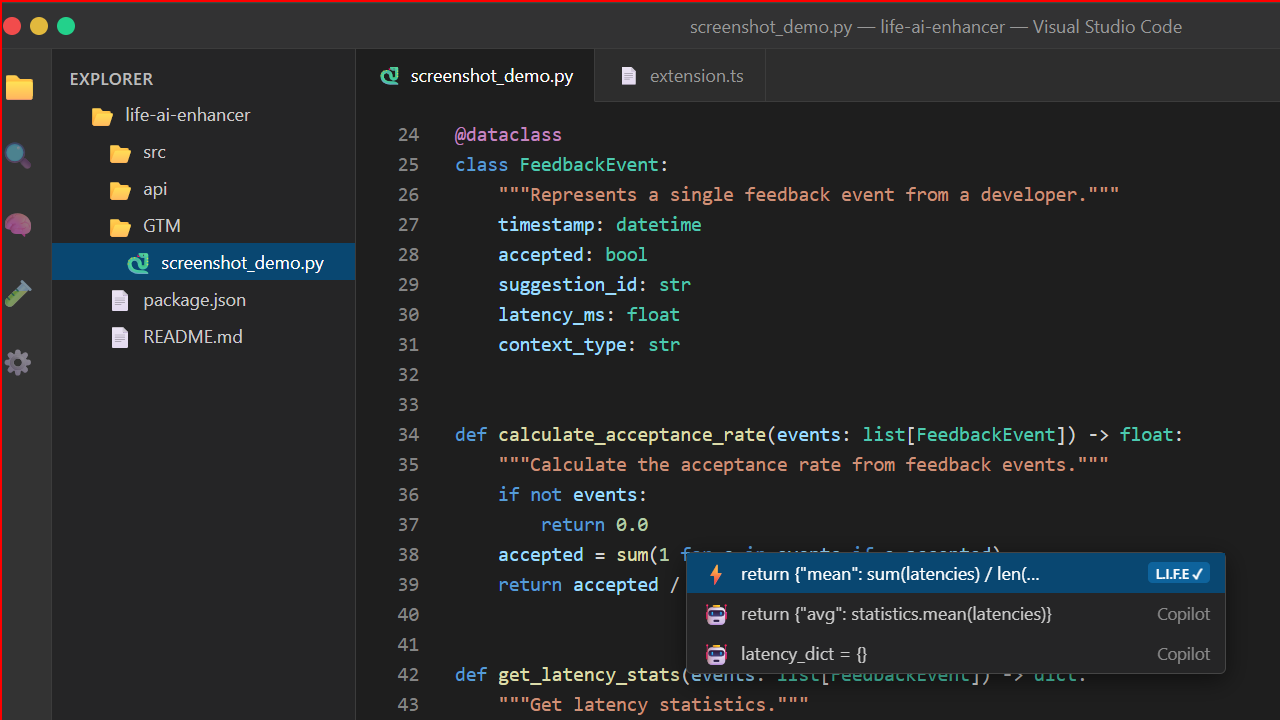Click the Copilot robot icon beside statistics.mean suggestion
Image resolution: width=1280 pixels, height=720 pixels.
coord(716,614)
